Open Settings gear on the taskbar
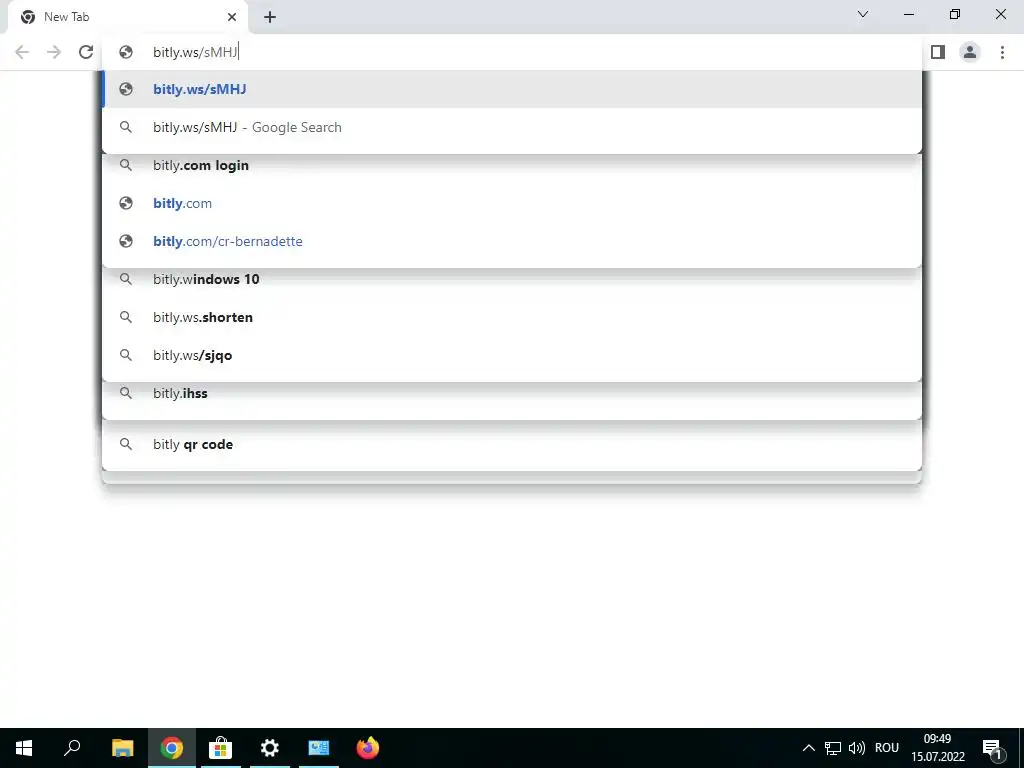The width and height of the screenshot is (1024, 768). (270, 748)
